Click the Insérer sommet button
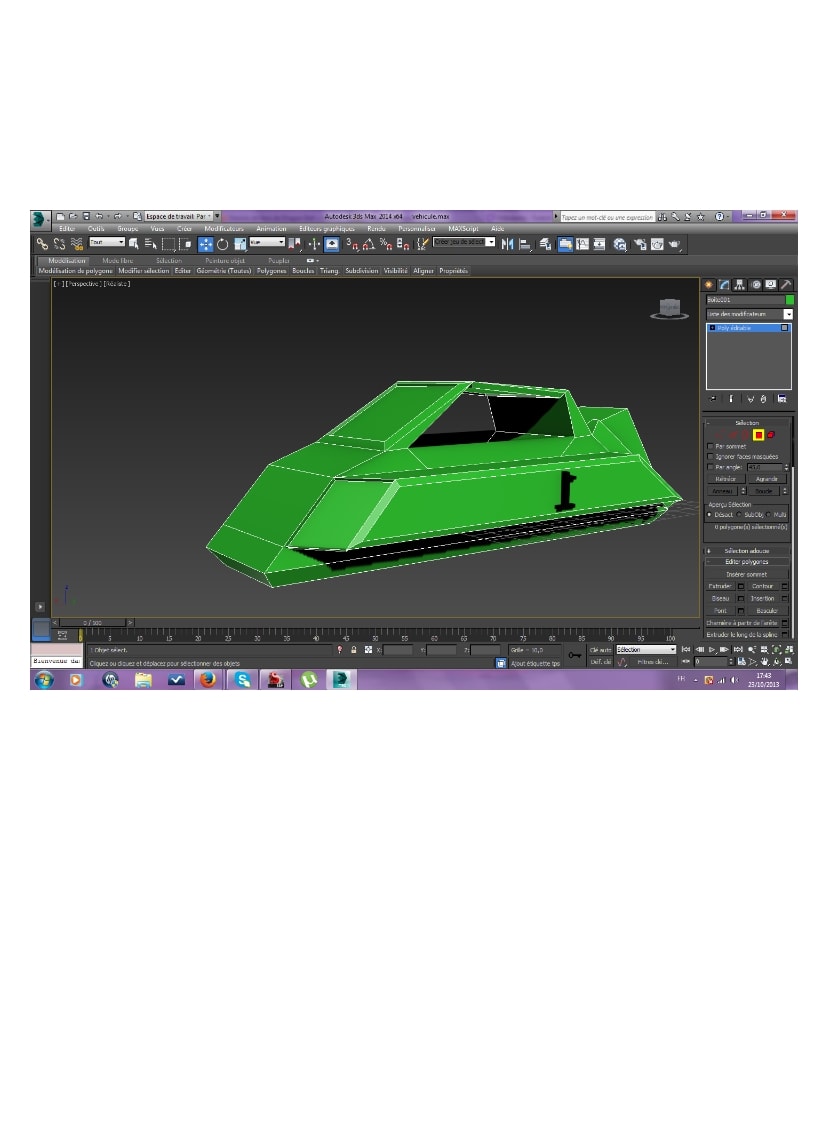Image resolution: width=827 pixels, height=1142 pixels. [x=747, y=575]
